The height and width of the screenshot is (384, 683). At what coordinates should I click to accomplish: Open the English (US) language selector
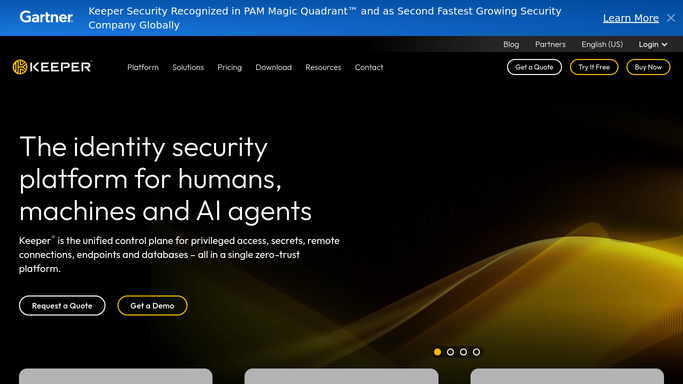pos(602,44)
